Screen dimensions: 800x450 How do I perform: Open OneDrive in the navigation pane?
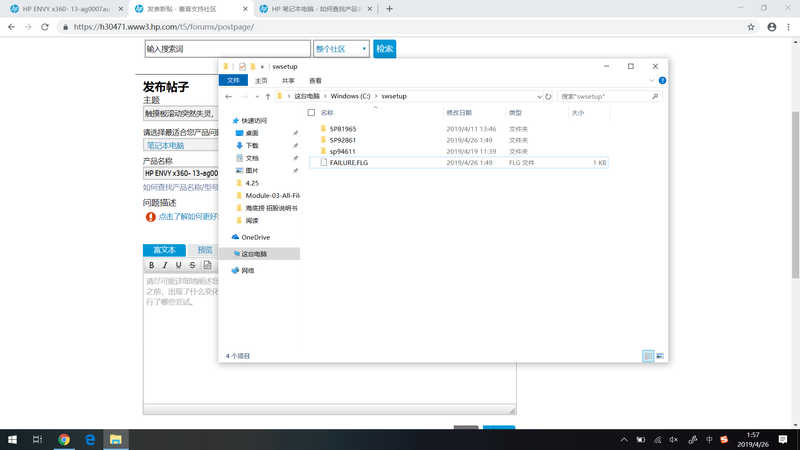coord(255,237)
